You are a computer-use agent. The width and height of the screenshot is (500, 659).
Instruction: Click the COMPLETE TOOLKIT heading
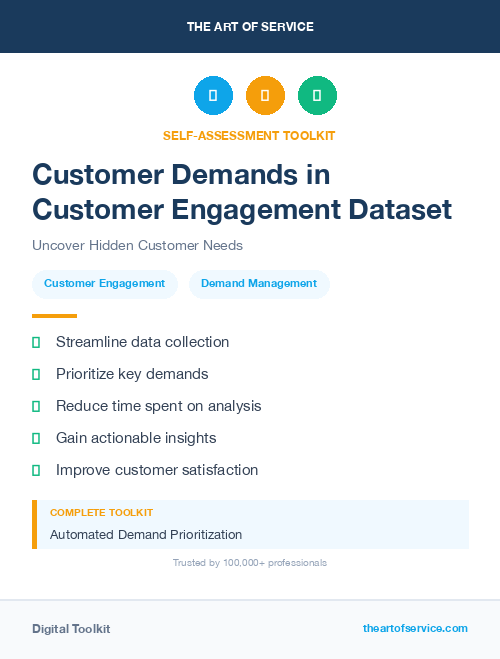pyautogui.click(x=101, y=513)
